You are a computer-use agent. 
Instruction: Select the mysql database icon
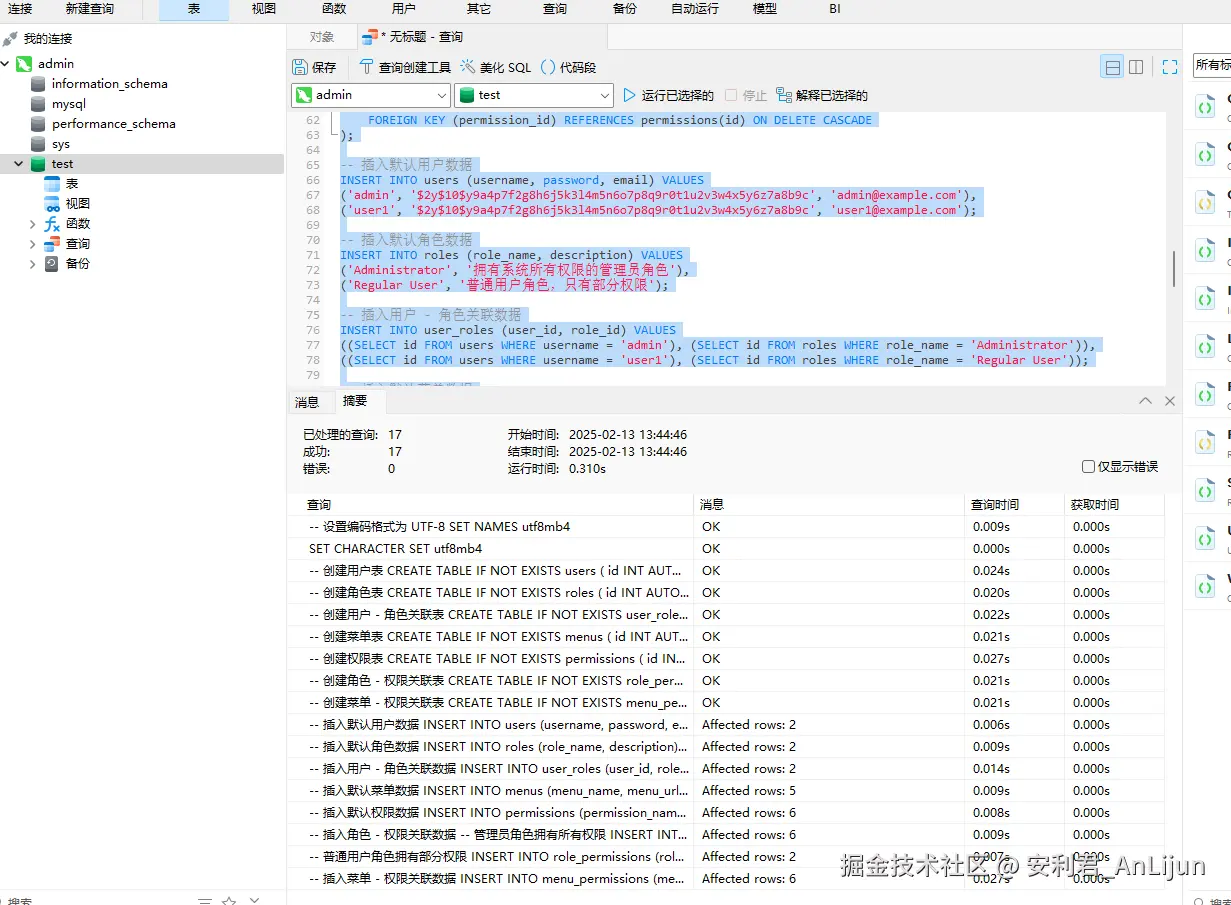[x=38, y=104]
